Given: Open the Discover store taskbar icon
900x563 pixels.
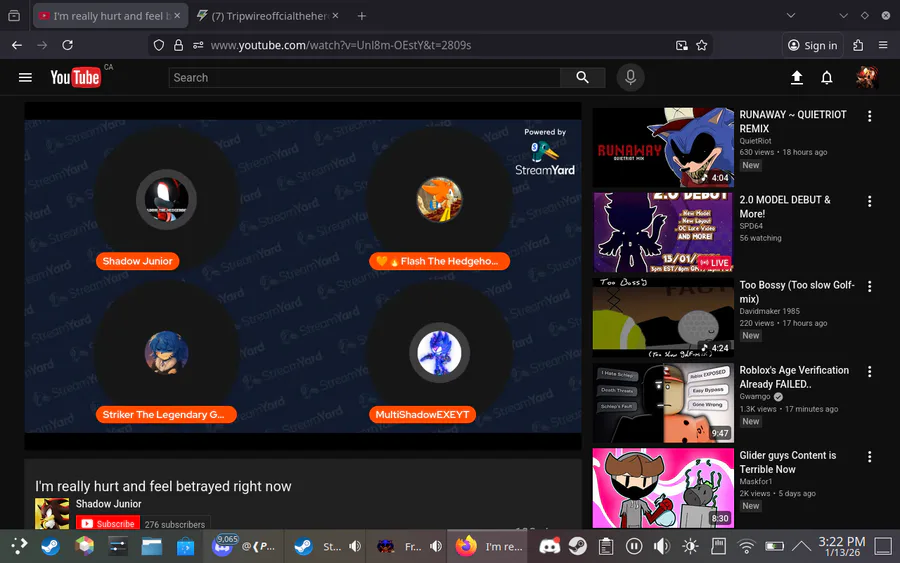Looking at the screenshot, I should 185,546.
